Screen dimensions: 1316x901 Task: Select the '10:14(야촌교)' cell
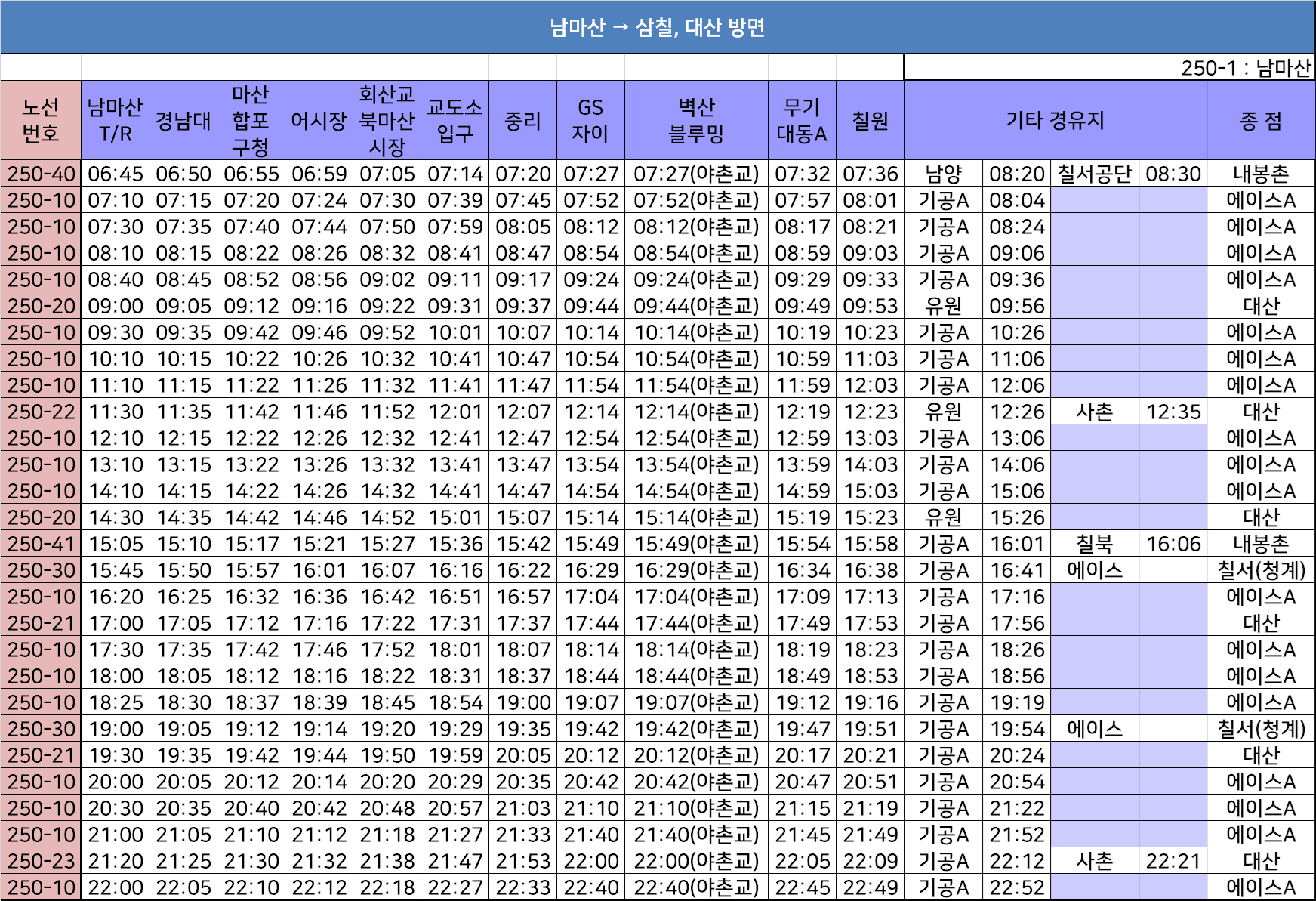[696, 332]
